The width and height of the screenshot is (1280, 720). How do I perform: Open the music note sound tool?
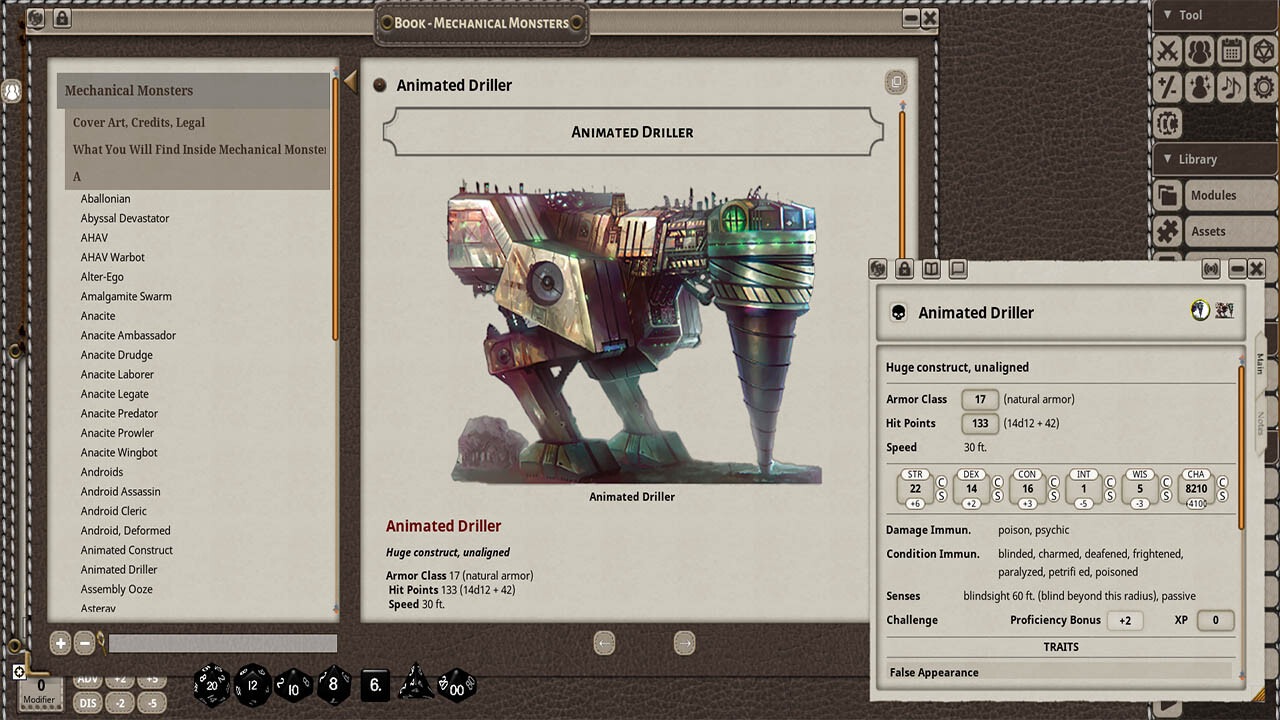point(1232,87)
